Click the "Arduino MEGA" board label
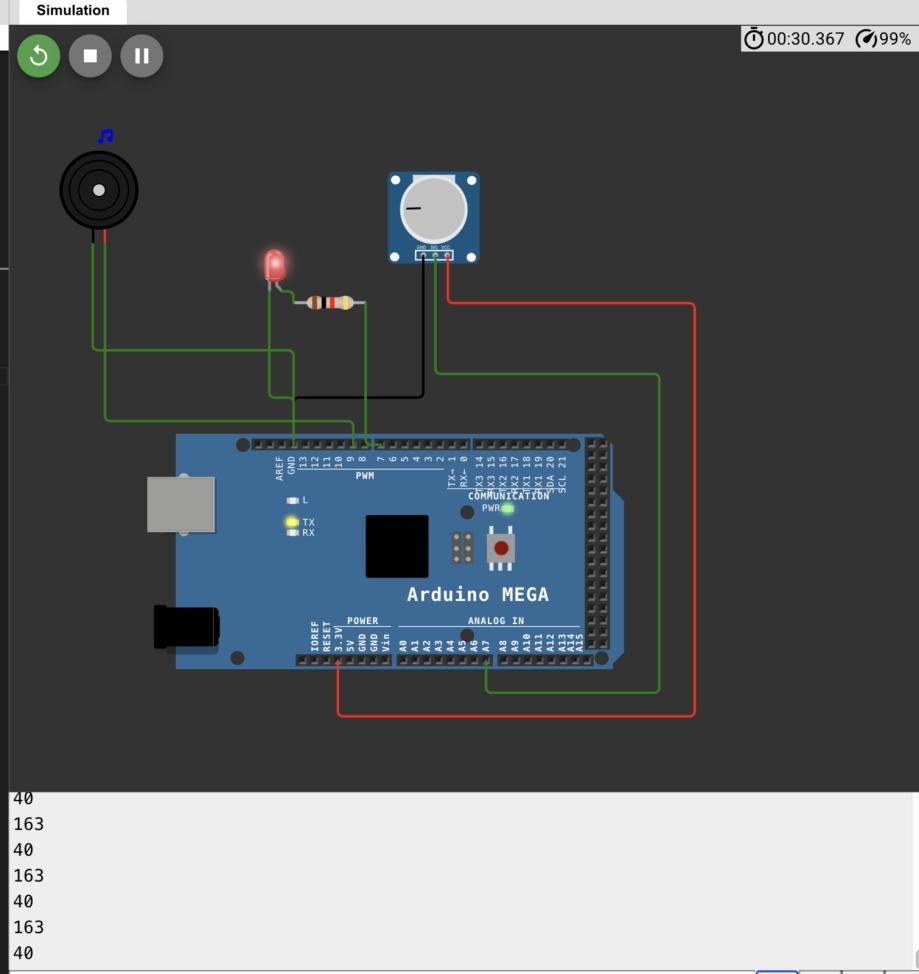Screen dimensions: 919x974 (x=478, y=594)
